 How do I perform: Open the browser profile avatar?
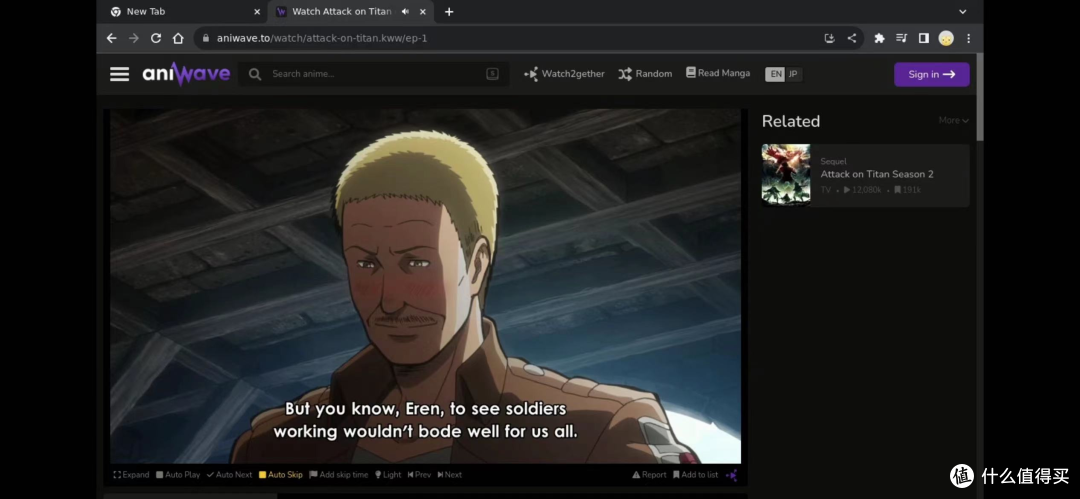pyautogui.click(x=946, y=38)
